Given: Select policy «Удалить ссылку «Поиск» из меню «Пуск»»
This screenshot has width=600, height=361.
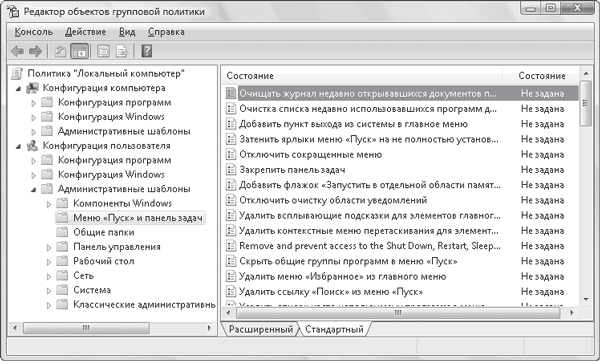Looking at the screenshot, I should (x=331, y=292).
